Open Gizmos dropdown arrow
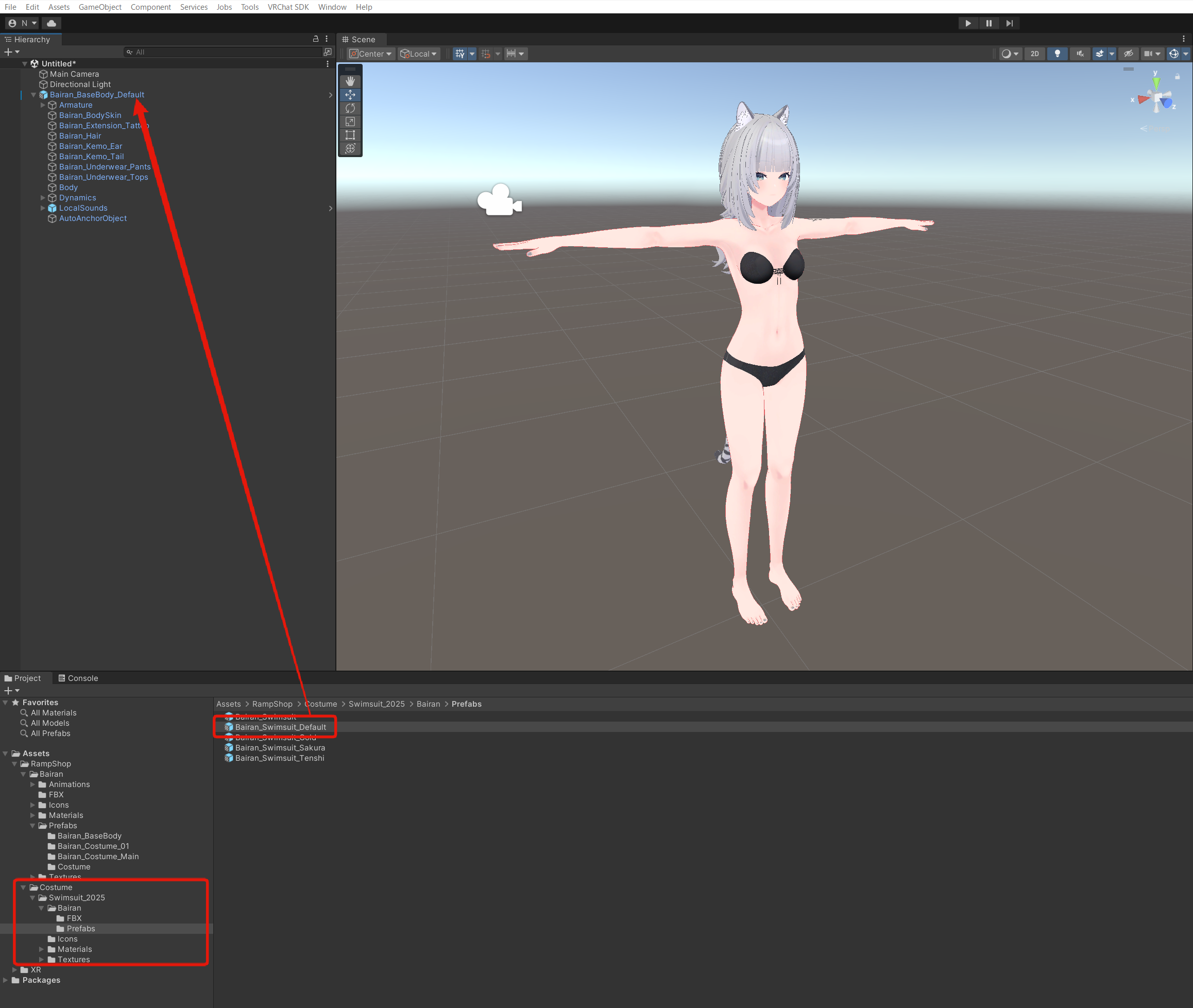The width and height of the screenshot is (1193, 1008). click(1186, 54)
